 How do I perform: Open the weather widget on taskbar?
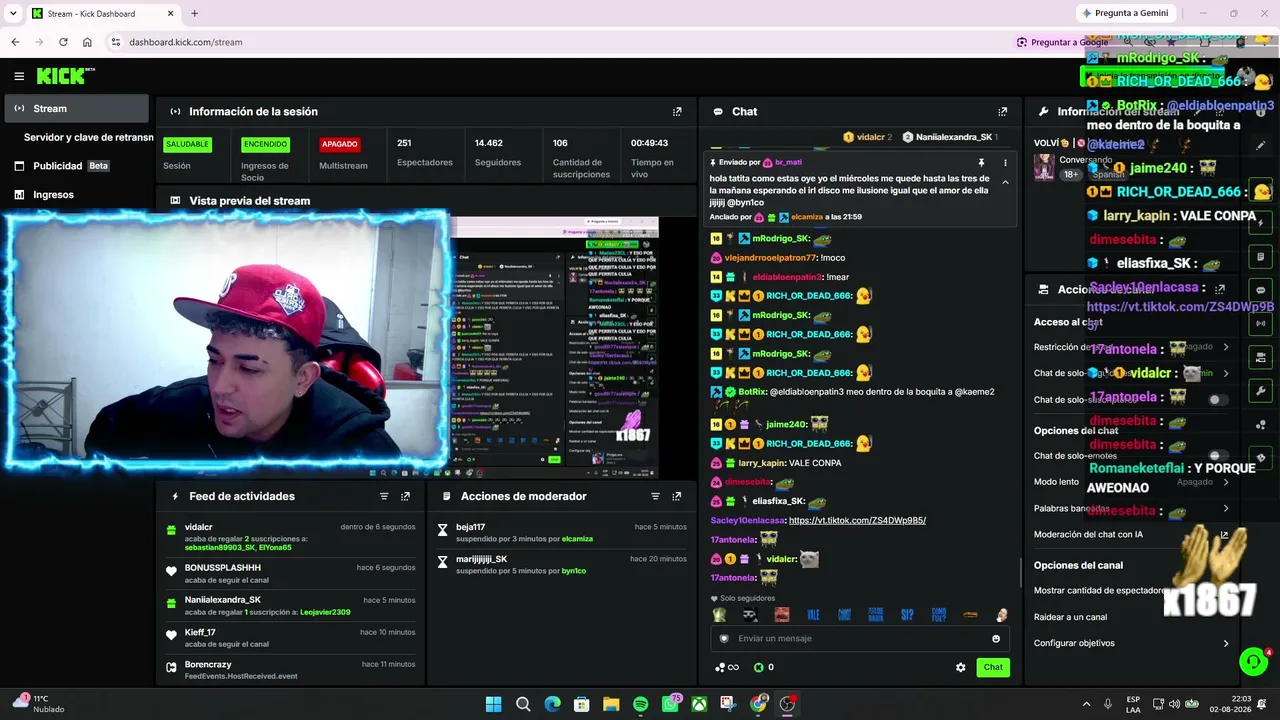pyautogui.click(x=38, y=704)
